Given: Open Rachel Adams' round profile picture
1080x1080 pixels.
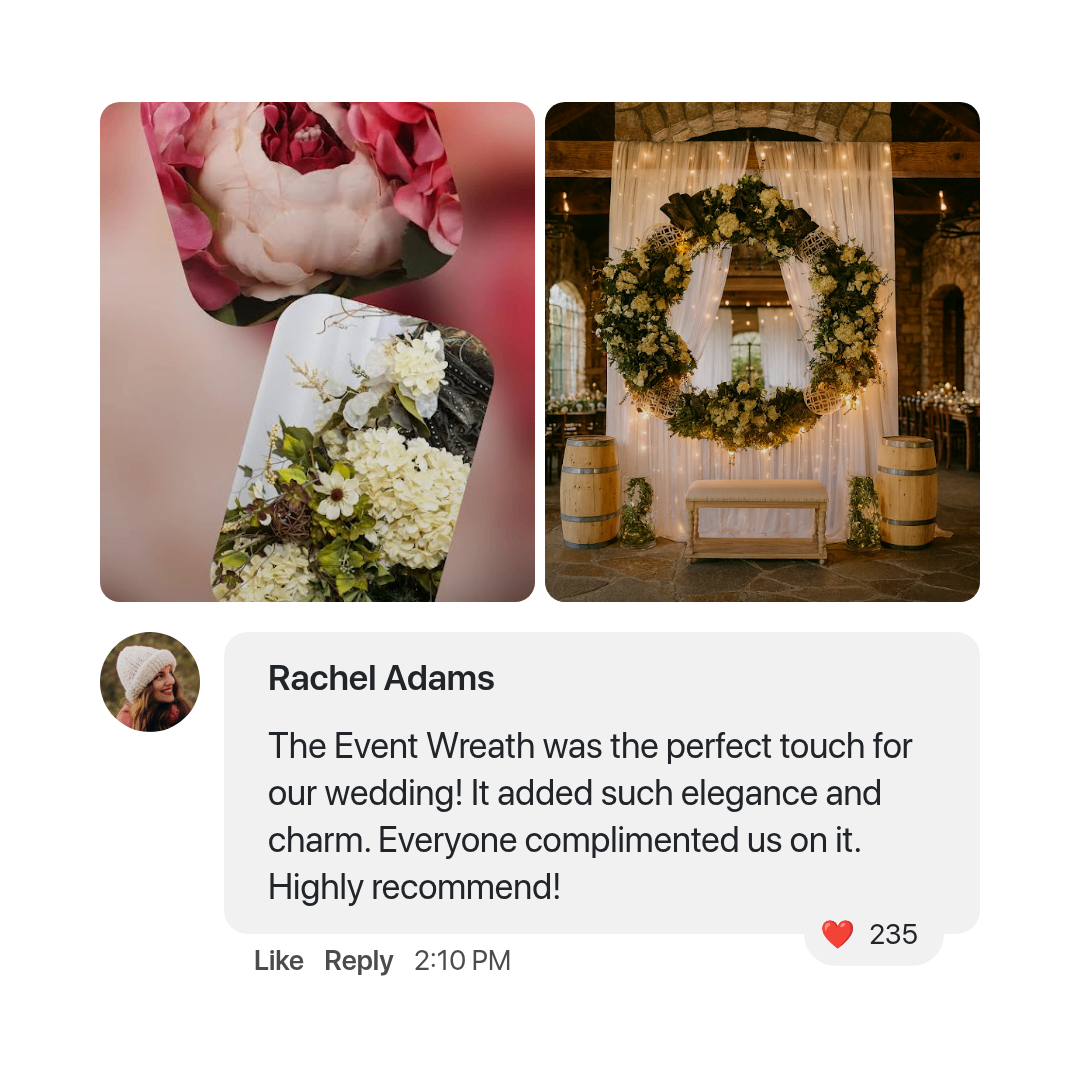Looking at the screenshot, I should (150, 682).
